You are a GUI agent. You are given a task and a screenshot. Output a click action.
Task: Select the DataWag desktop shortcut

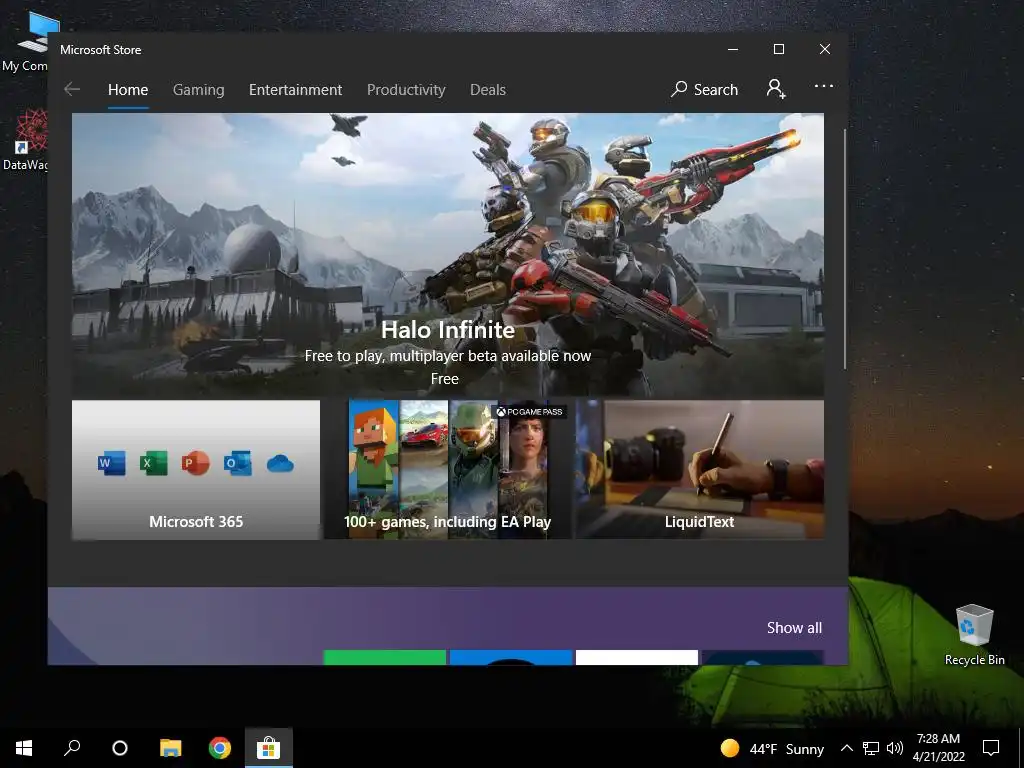26,140
